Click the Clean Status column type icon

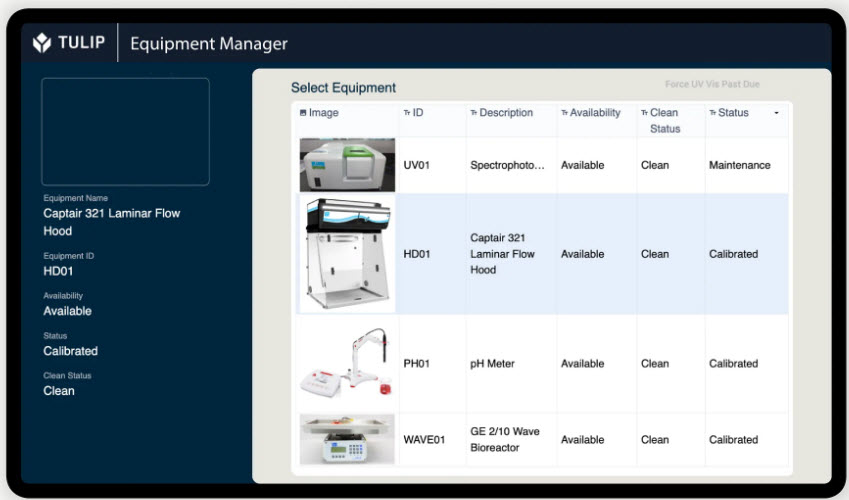[645, 113]
